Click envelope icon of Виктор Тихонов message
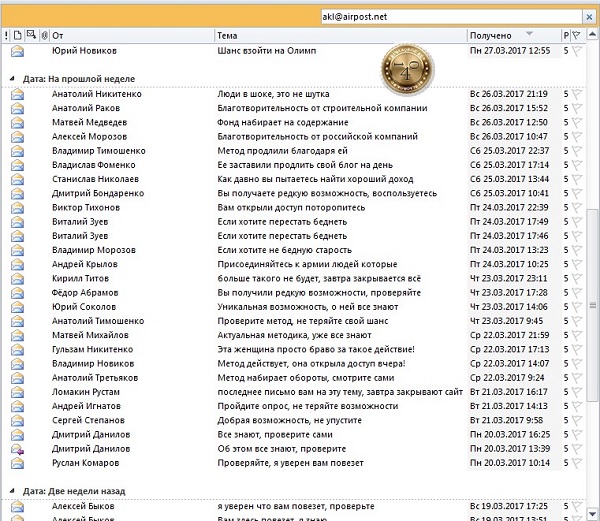Image resolution: width=600 pixels, height=521 pixels. [x=17, y=208]
